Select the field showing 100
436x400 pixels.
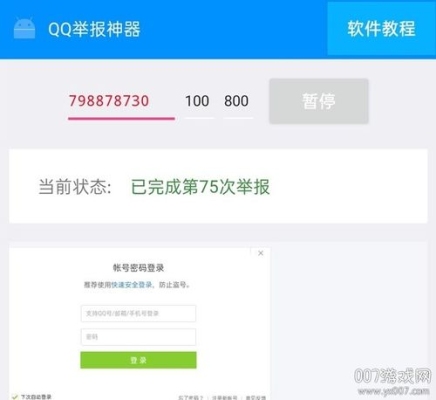pos(199,101)
